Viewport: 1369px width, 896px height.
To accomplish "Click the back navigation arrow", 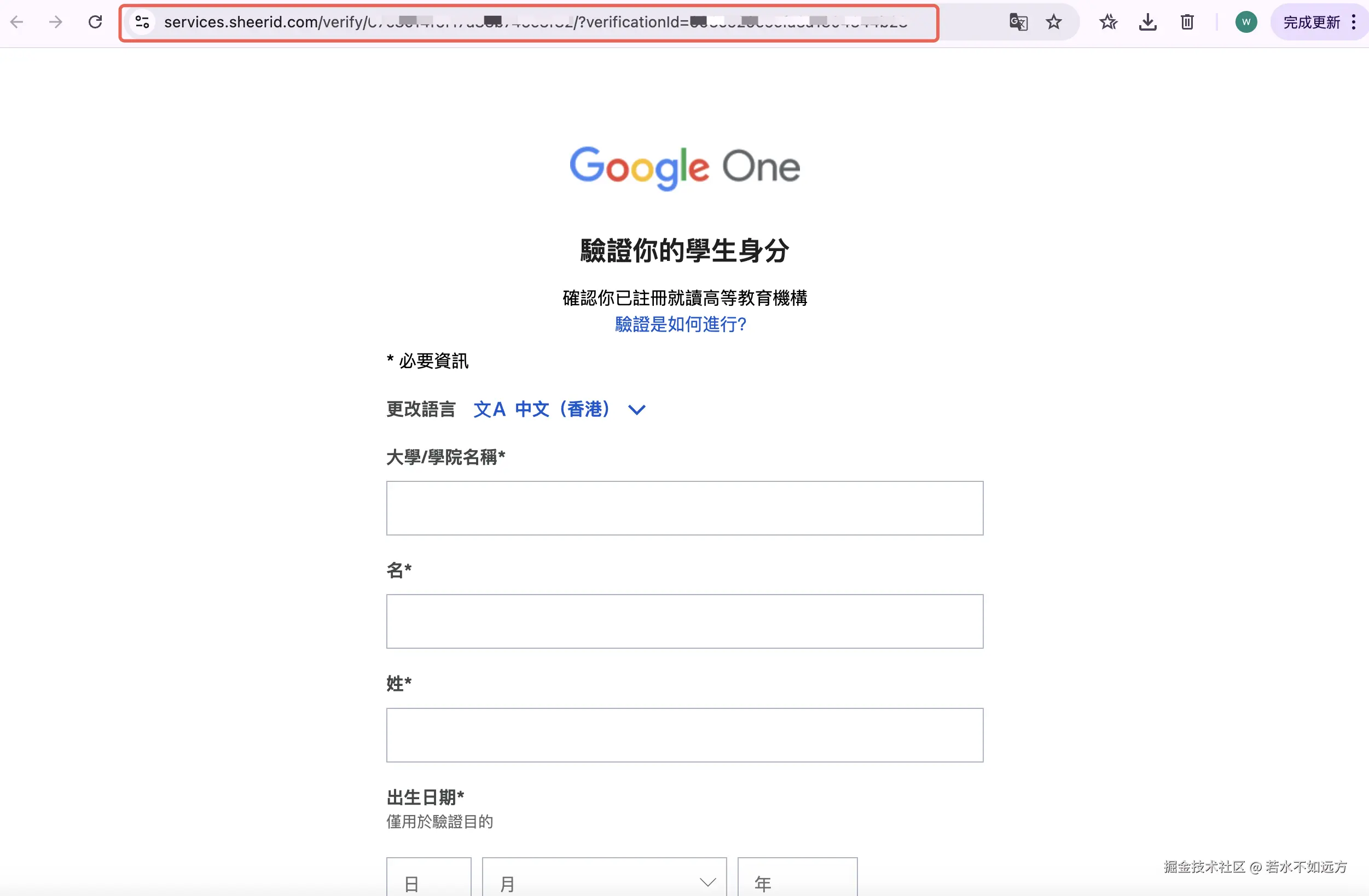I will click(18, 22).
